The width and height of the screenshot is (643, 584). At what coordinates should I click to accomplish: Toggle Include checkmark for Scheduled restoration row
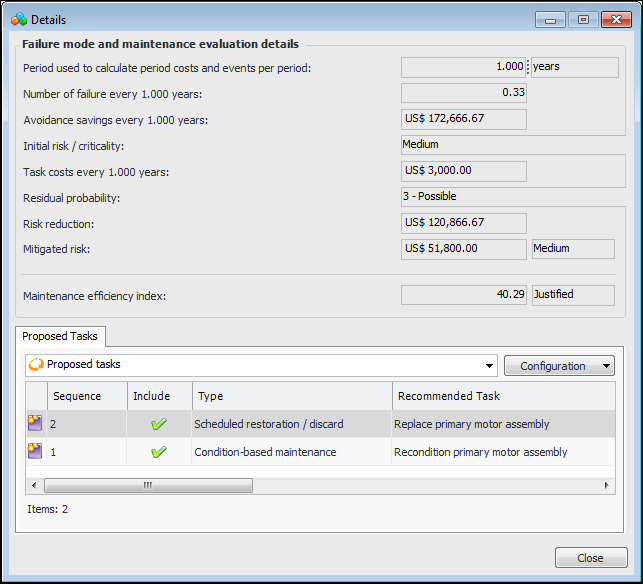click(159, 424)
